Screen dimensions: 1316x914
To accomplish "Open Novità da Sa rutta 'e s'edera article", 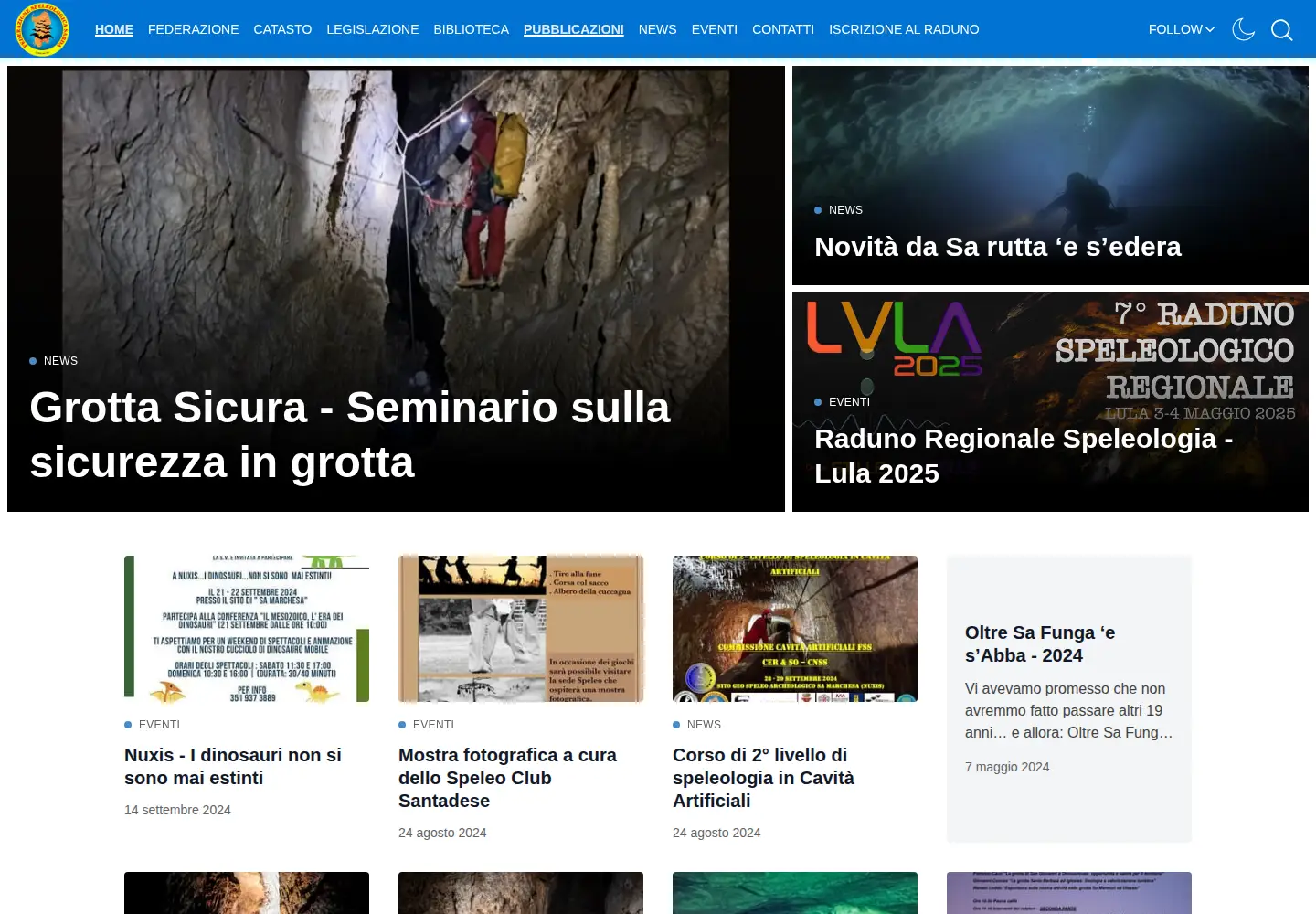I will point(998,247).
